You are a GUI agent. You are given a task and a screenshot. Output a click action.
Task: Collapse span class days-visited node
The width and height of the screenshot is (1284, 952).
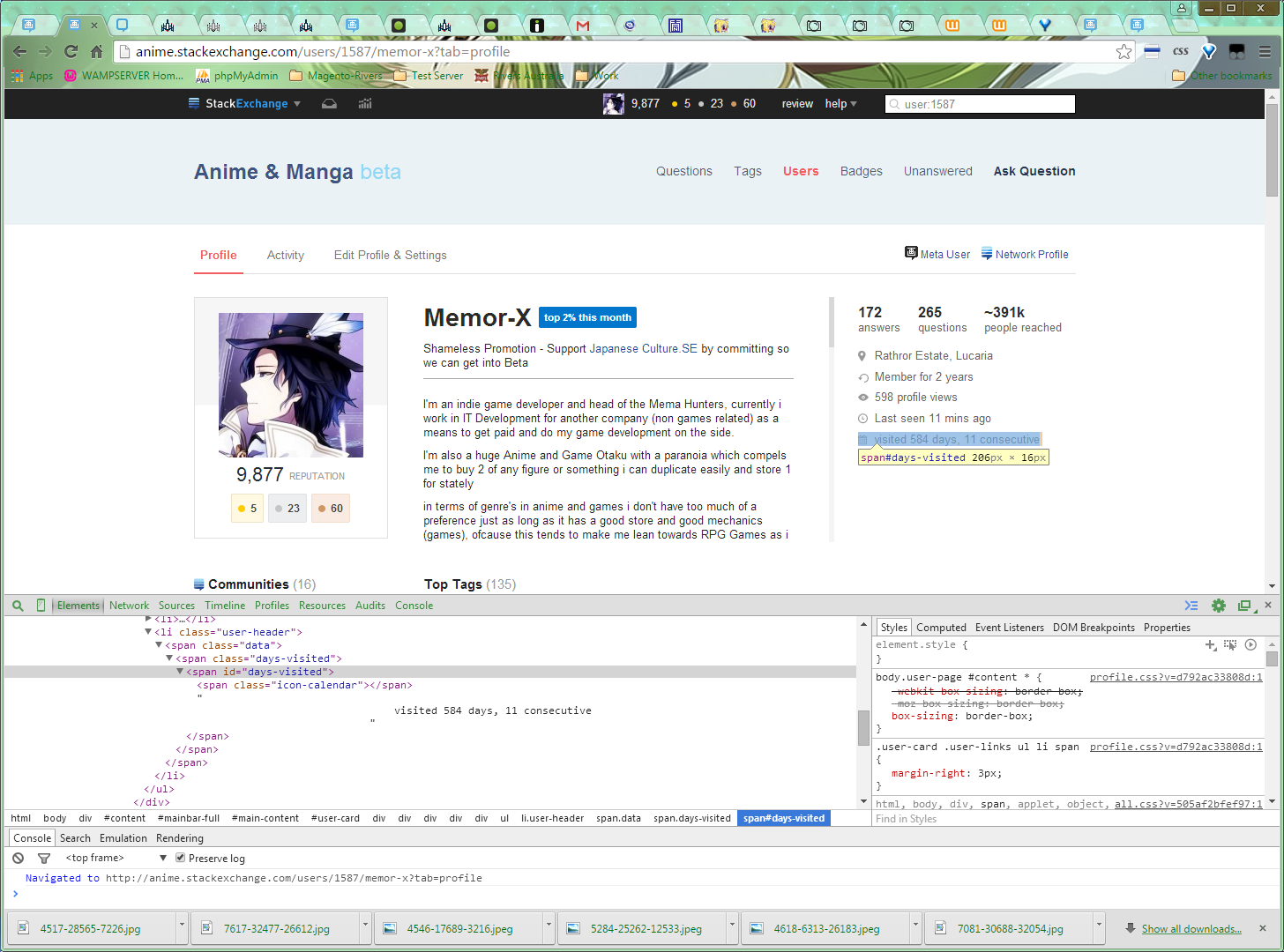pyautogui.click(x=169, y=658)
